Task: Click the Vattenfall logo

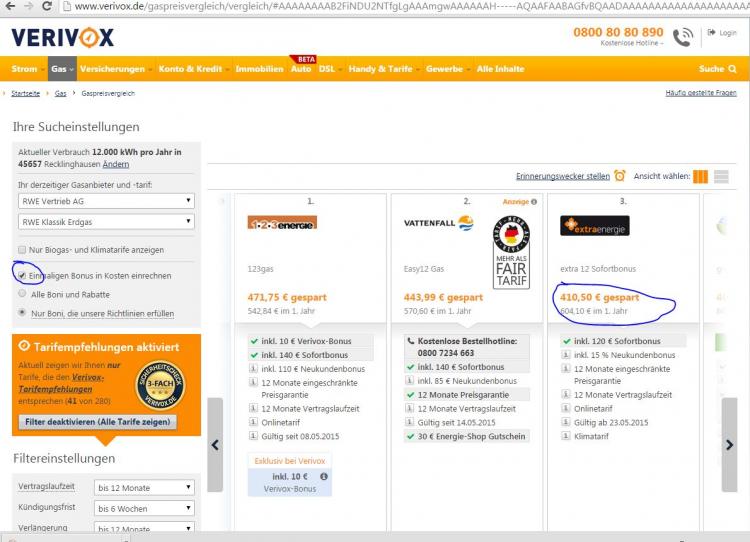Action: pyautogui.click(x=439, y=223)
